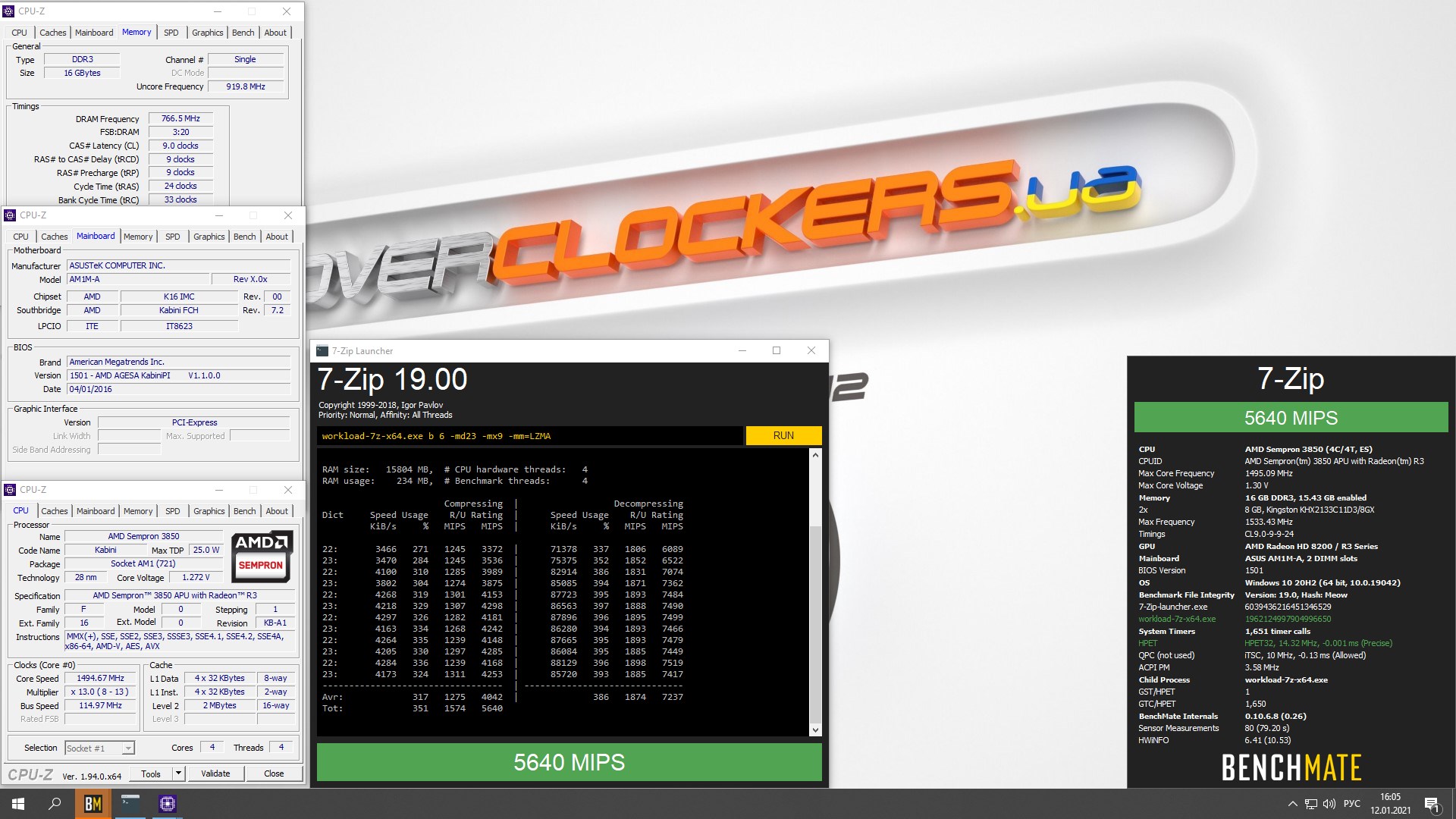Click the BENCHMATE logo

pyautogui.click(x=1291, y=767)
